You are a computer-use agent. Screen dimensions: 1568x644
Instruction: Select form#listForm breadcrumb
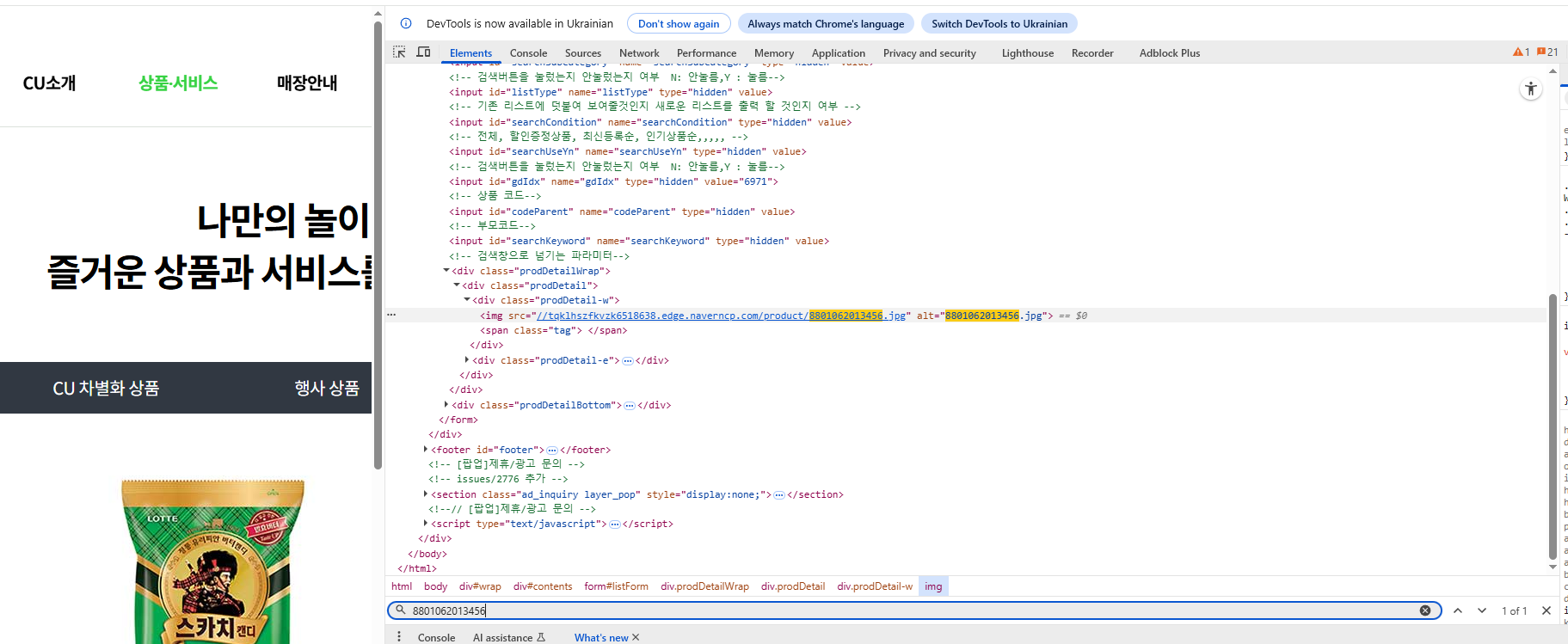point(616,586)
